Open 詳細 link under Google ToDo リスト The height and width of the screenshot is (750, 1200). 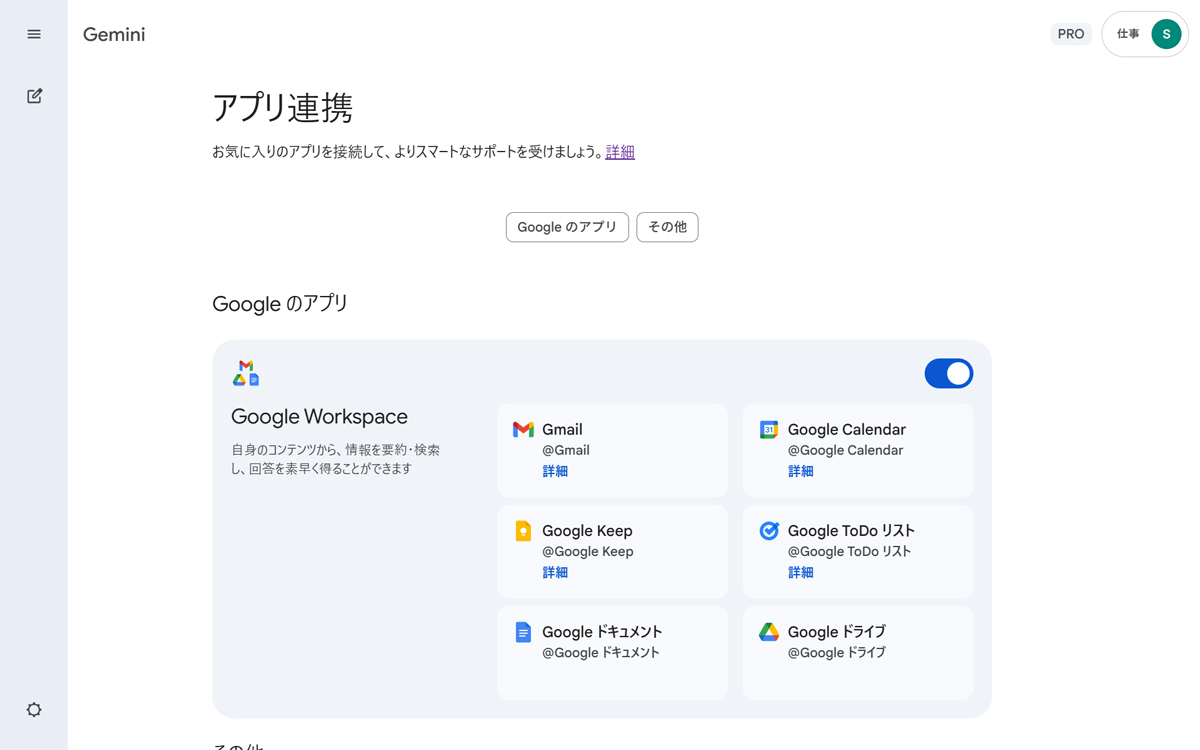coord(801,572)
